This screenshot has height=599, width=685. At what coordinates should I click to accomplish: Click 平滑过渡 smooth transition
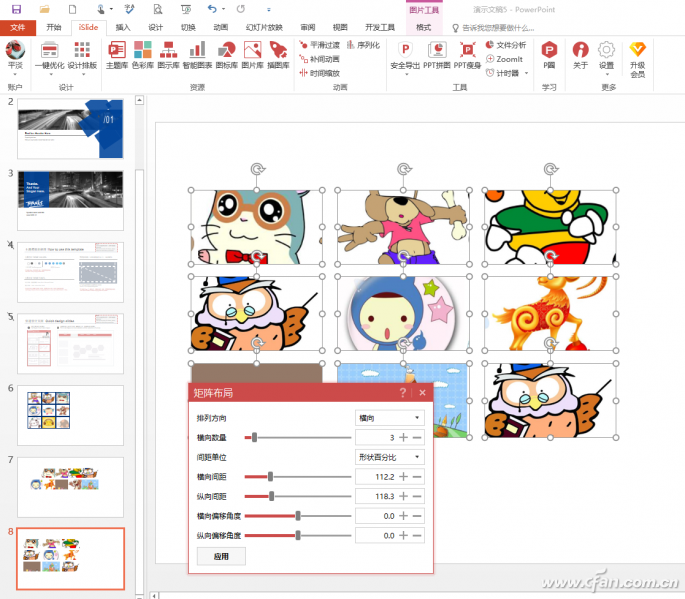point(319,45)
